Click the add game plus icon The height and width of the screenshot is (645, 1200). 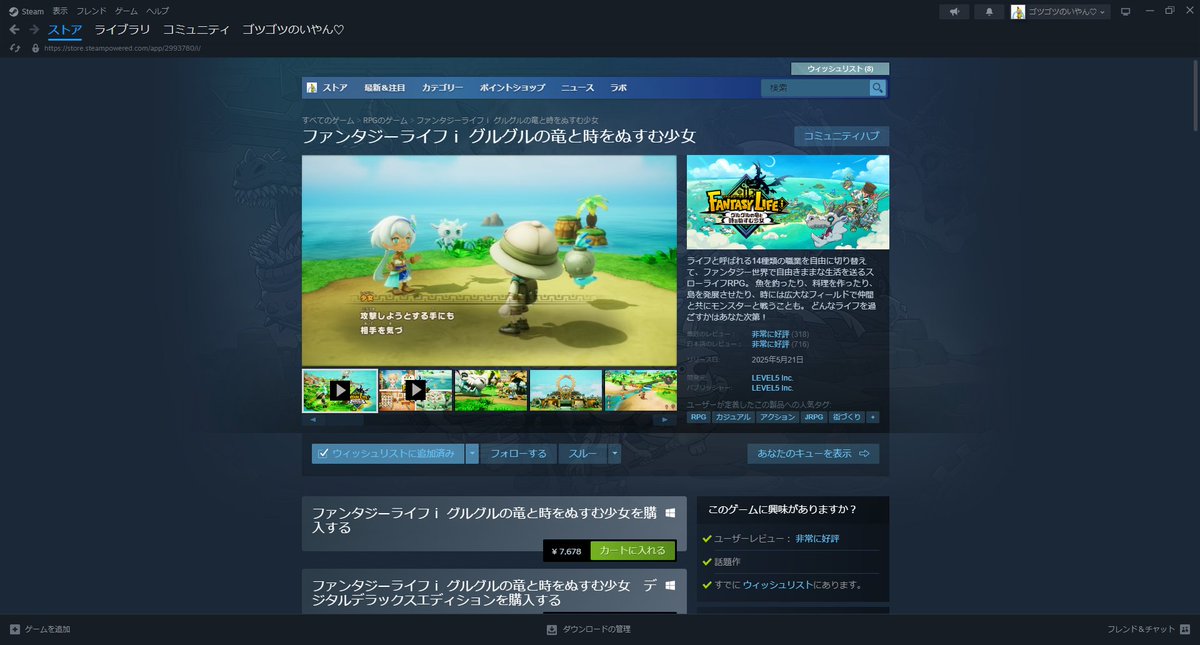pyautogui.click(x=14, y=629)
